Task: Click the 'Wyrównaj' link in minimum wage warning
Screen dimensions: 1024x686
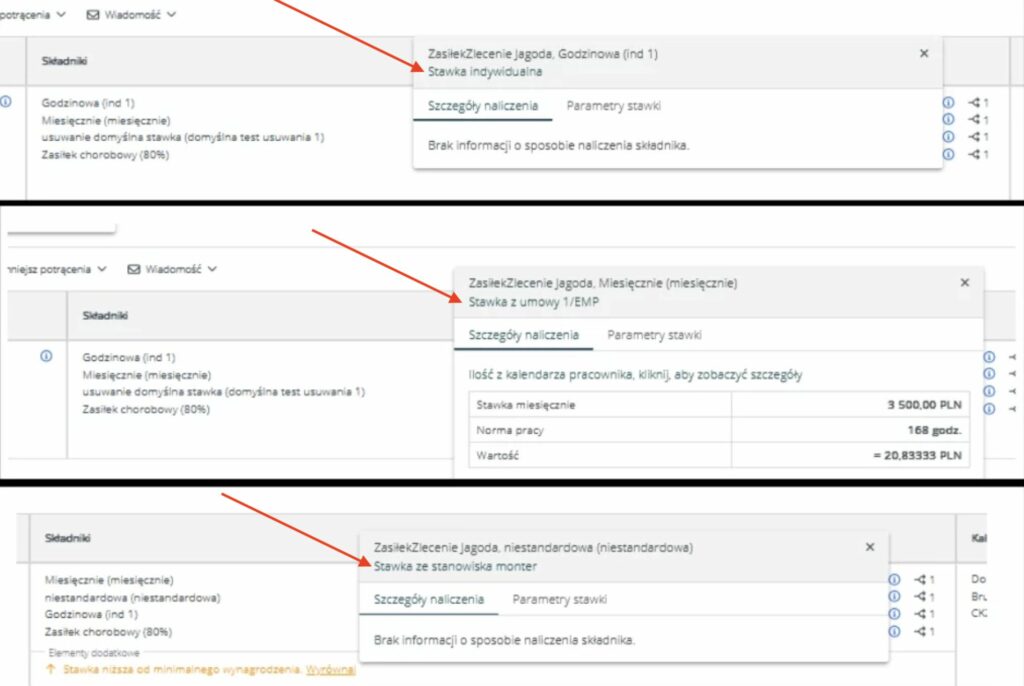Action: [331, 669]
